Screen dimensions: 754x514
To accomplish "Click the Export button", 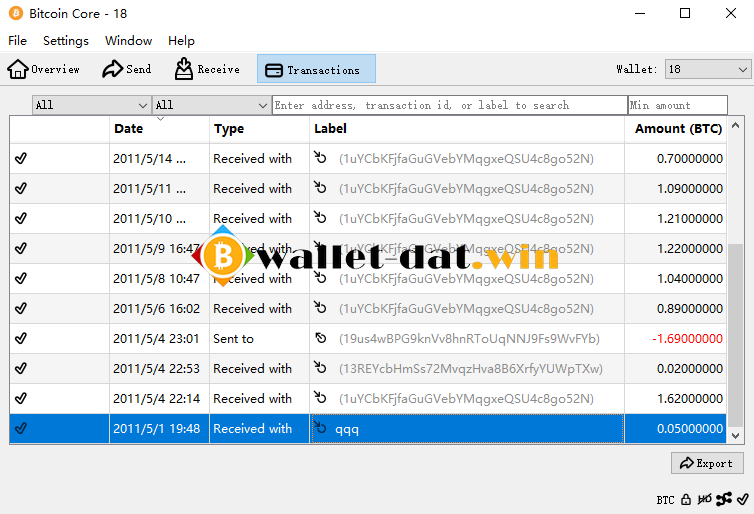I will (707, 463).
